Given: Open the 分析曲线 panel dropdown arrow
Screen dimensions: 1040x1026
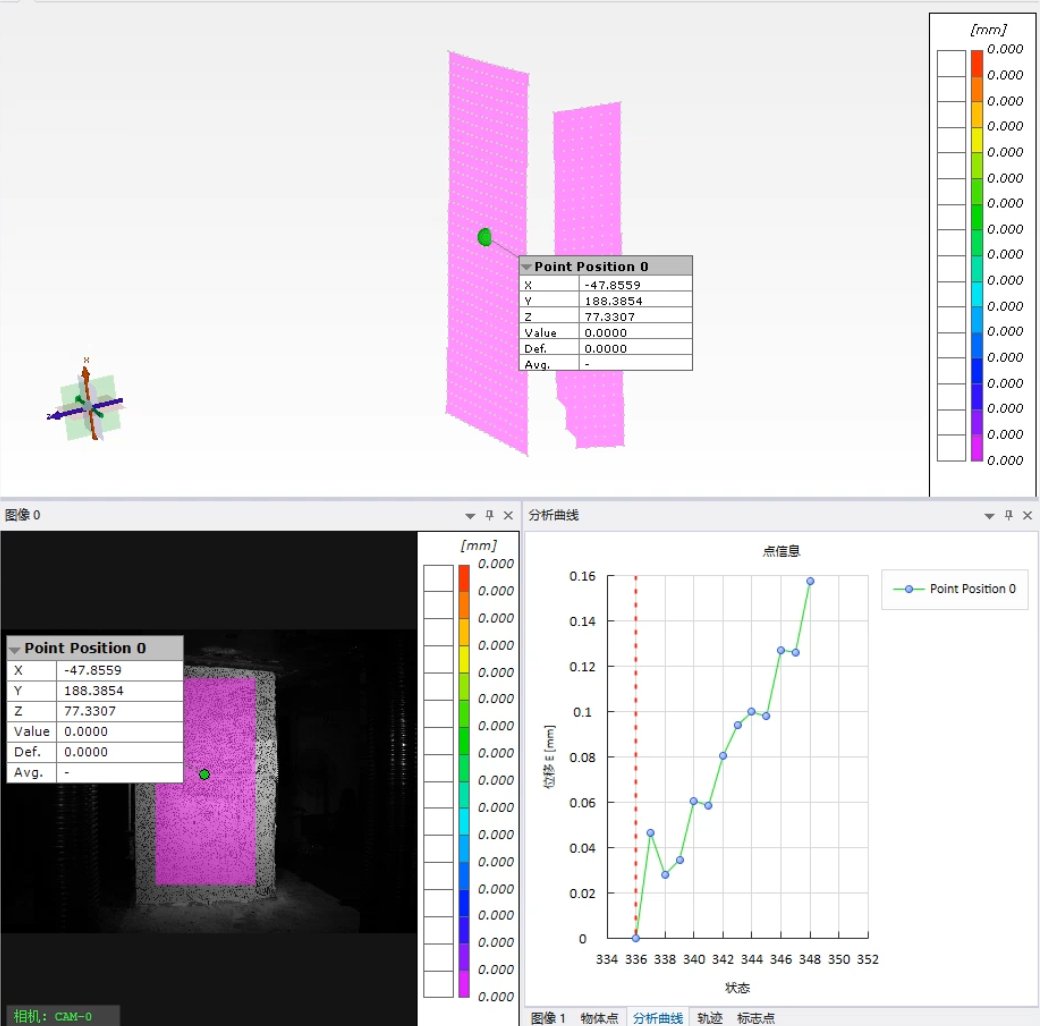Looking at the screenshot, I should (990, 515).
